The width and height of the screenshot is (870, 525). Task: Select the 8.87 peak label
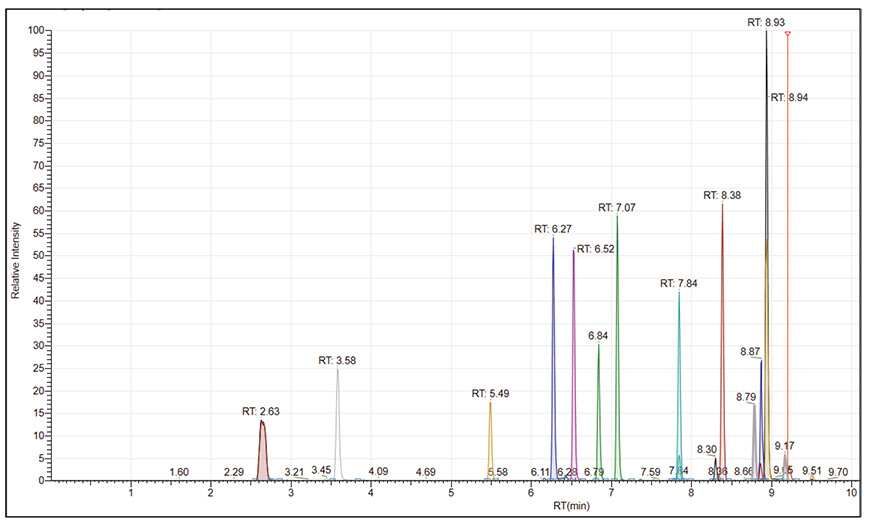pos(751,352)
